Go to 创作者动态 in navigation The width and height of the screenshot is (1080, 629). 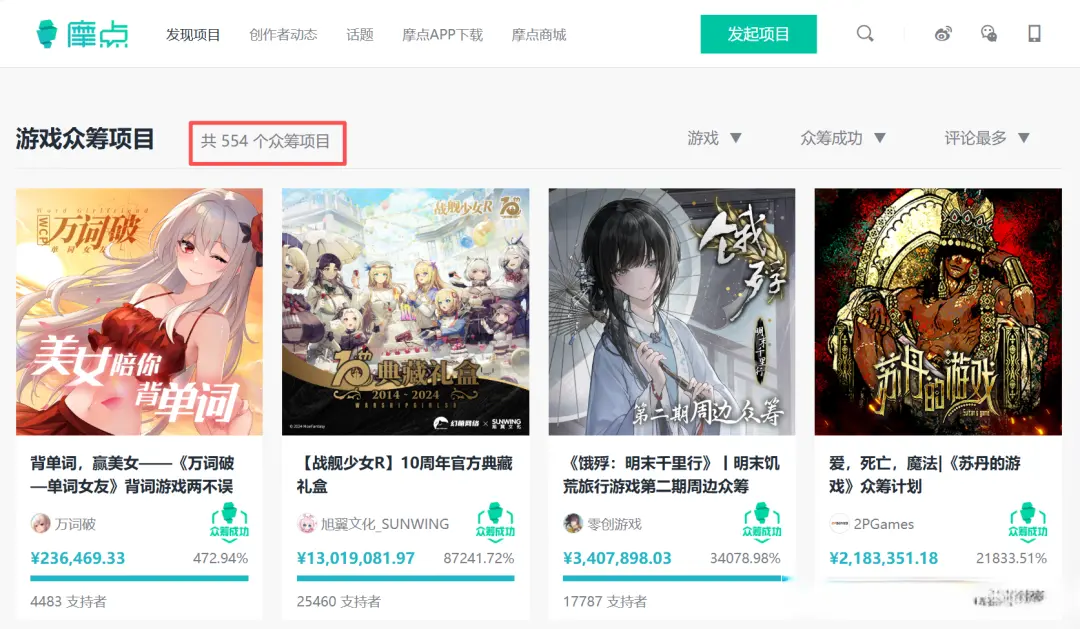(x=283, y=34)
